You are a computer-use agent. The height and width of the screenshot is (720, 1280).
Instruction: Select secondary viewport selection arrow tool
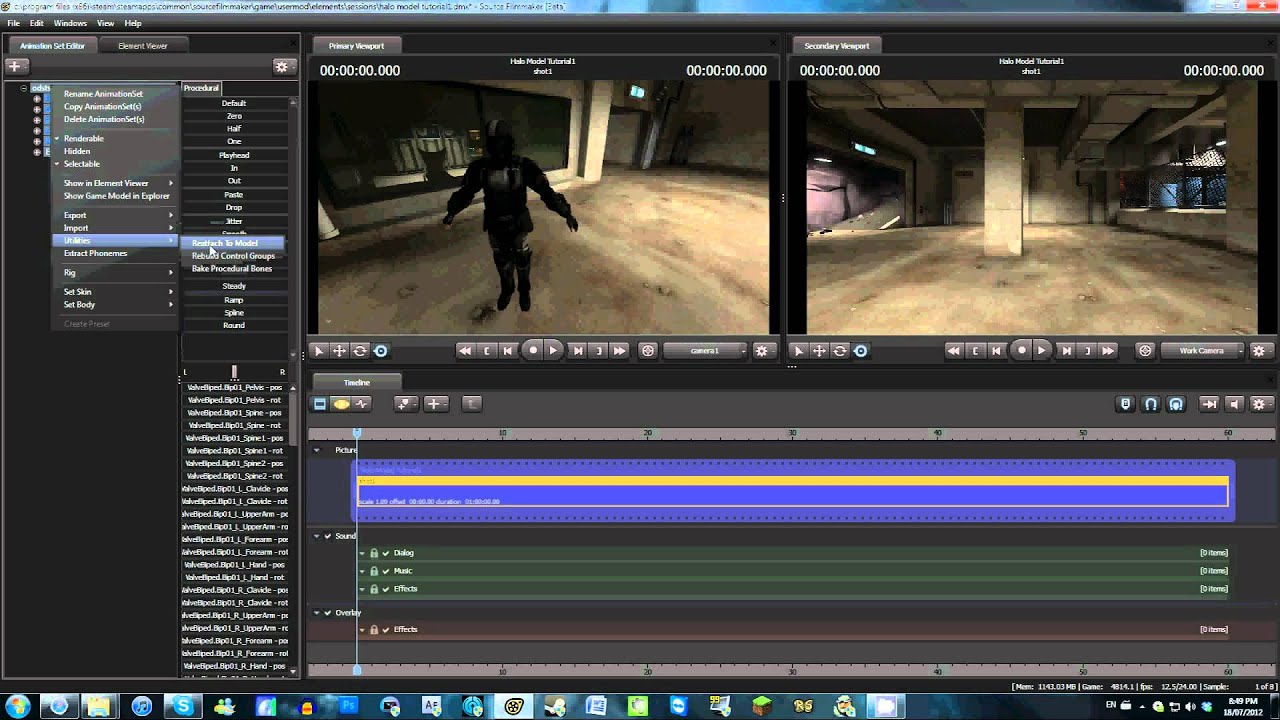click(799, 351)
